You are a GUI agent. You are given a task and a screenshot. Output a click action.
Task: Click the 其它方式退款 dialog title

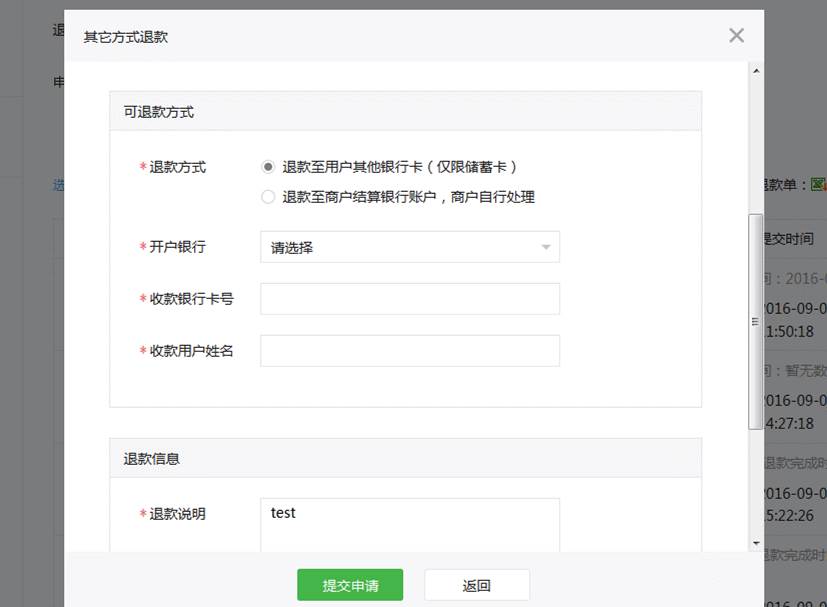point(126,37)
